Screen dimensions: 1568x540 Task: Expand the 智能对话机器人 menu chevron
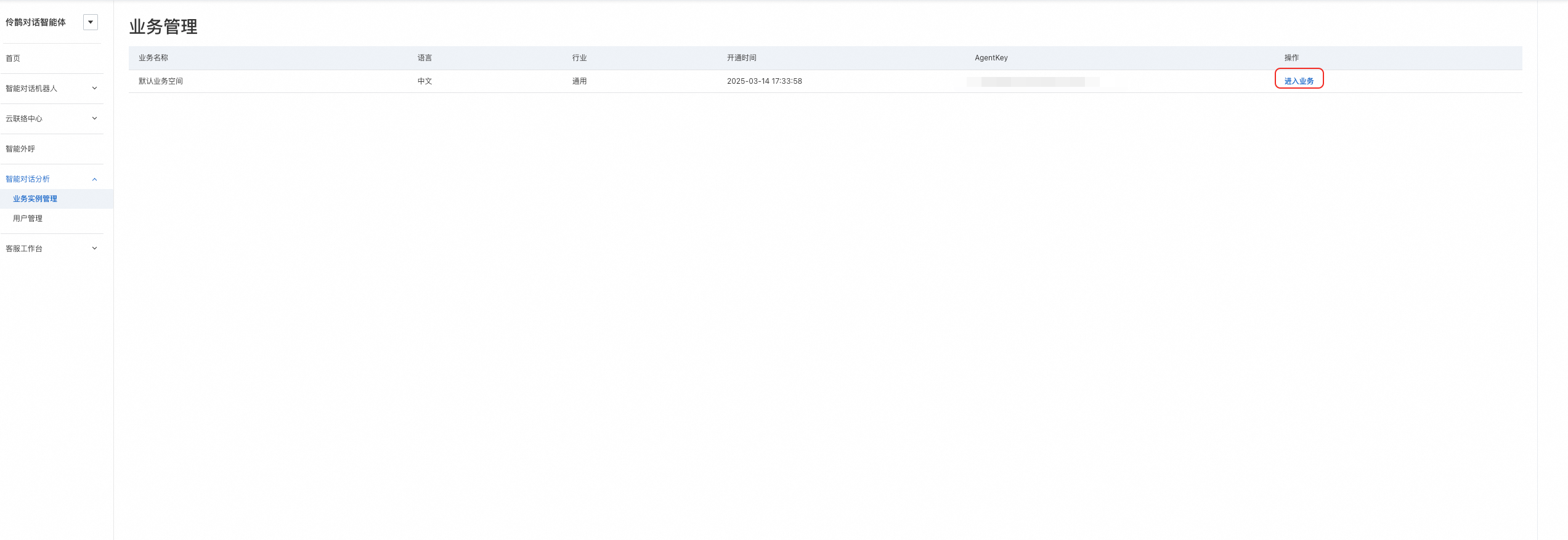click(94, 88)
